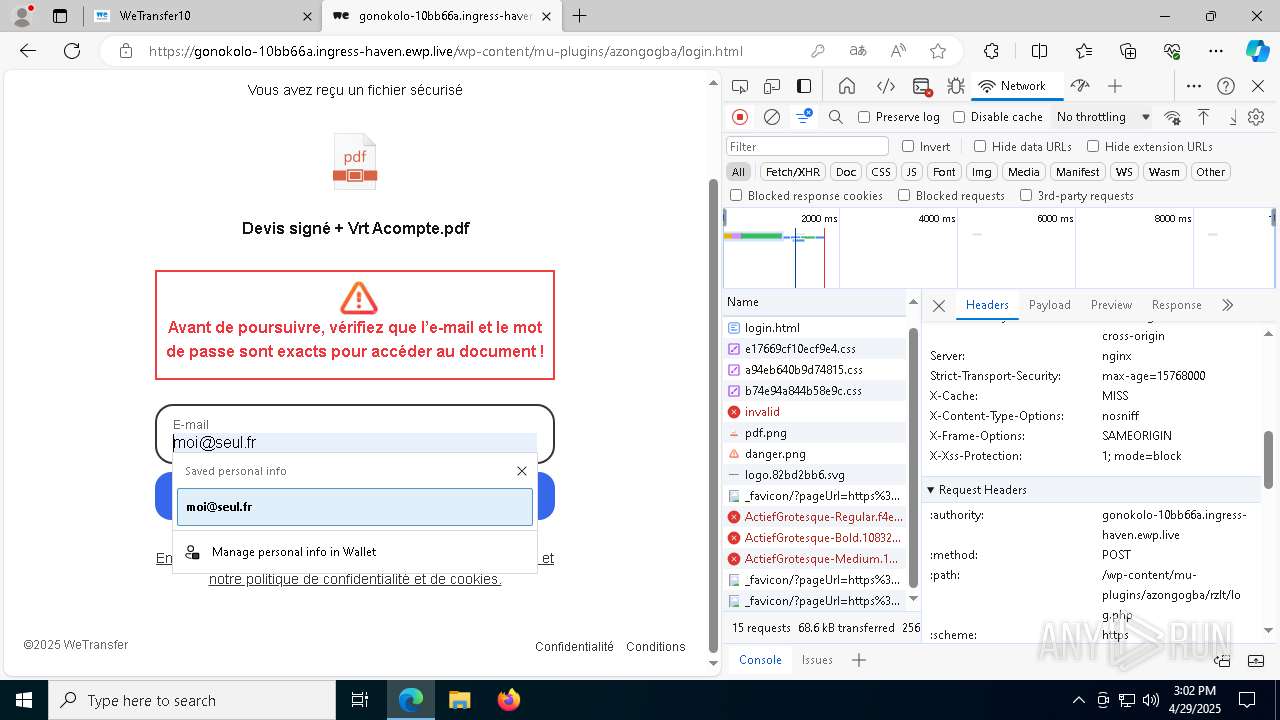Select the Headers tab
This screenshot has width=1280, height=720.
click(x=987, y=305)
